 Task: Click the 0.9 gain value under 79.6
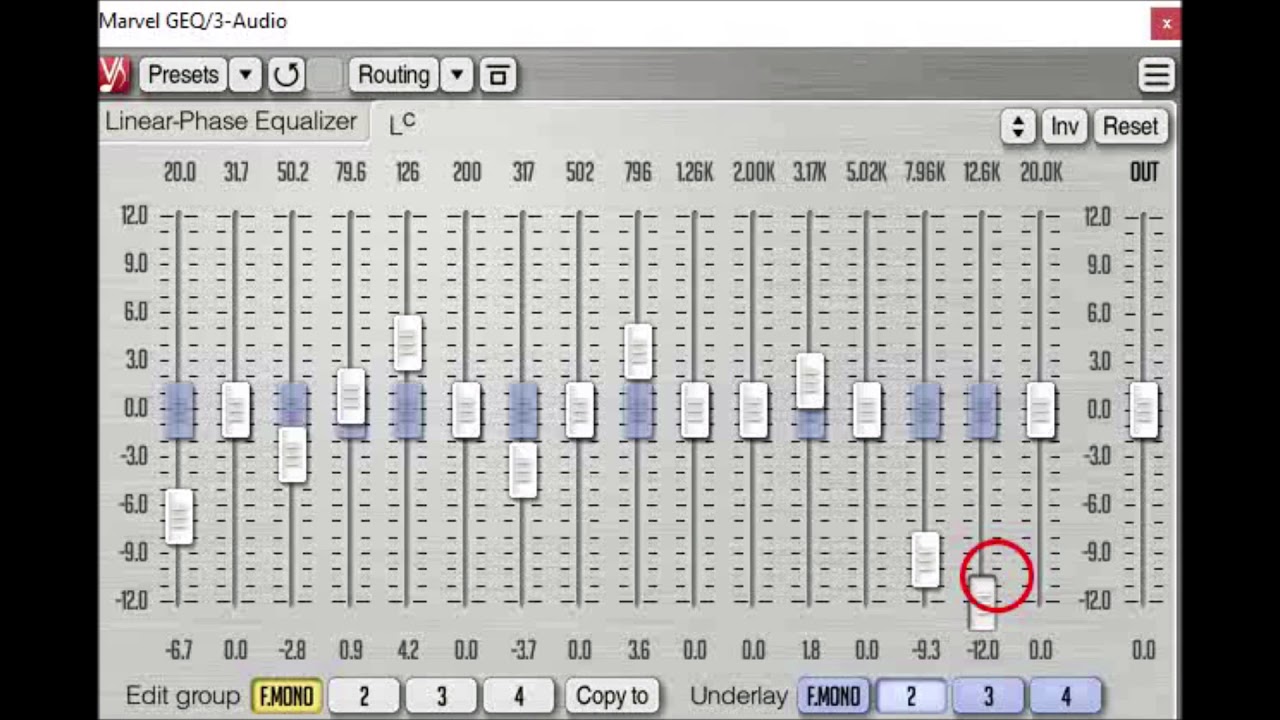pyautogui.click(x=350, y=650)
